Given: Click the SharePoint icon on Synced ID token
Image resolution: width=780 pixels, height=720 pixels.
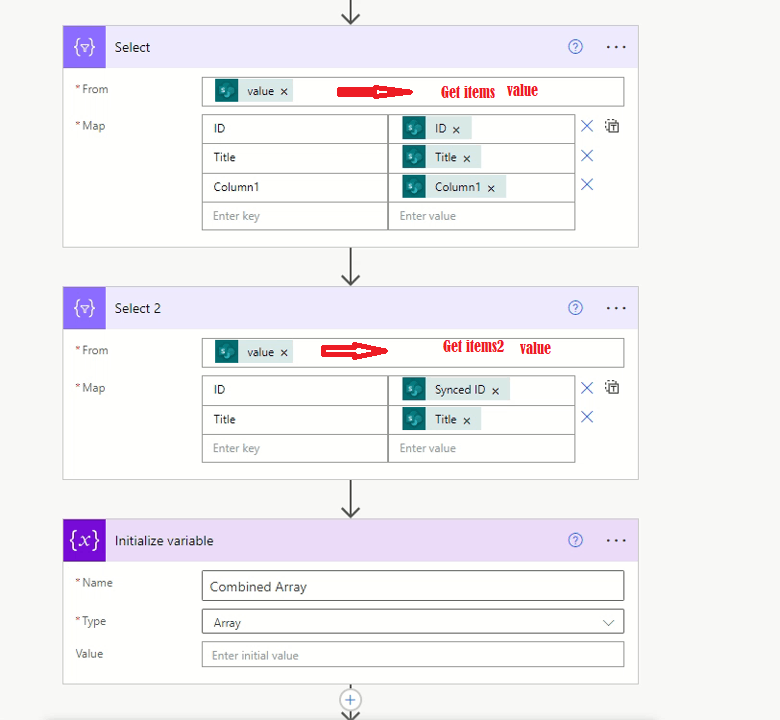Looking at the screenshot, I should click(x=414, y=389).
